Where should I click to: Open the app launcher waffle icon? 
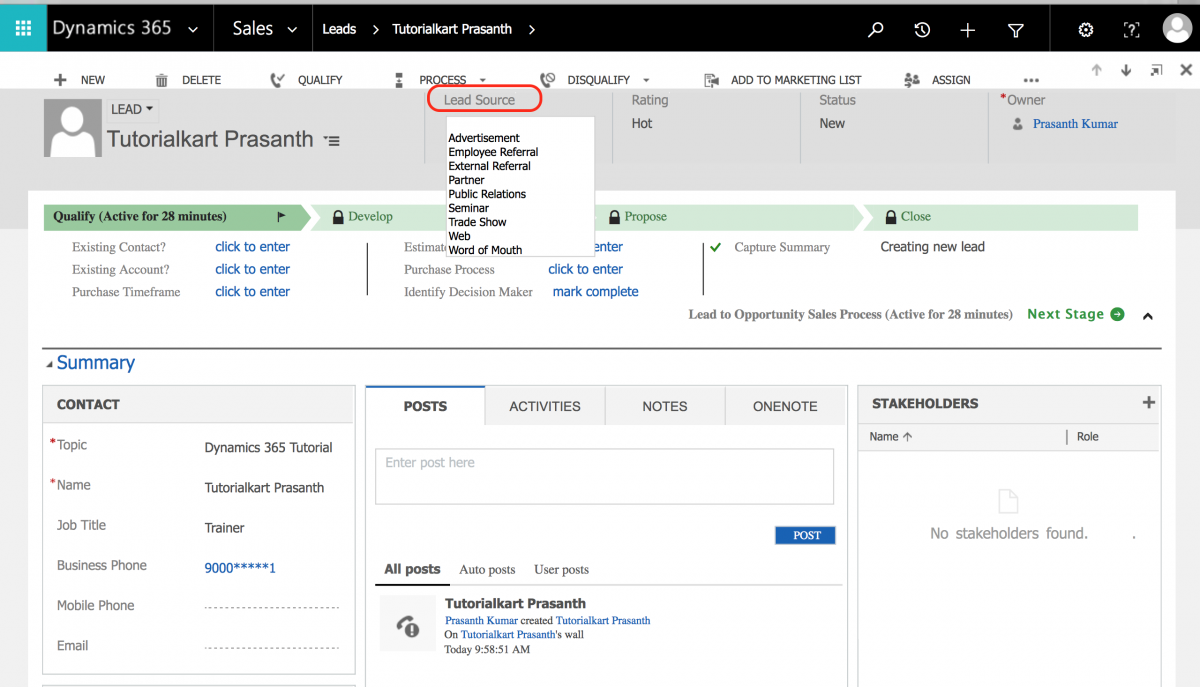tap(23, 29)
